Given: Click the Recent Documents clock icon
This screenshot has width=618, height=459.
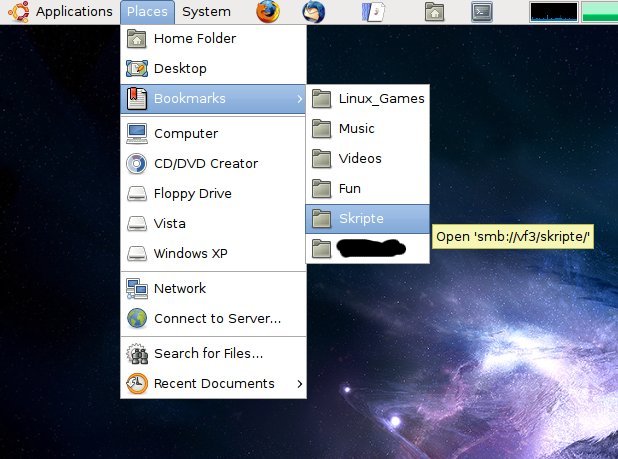Looking at the screenshot, I should coord(137,383).
